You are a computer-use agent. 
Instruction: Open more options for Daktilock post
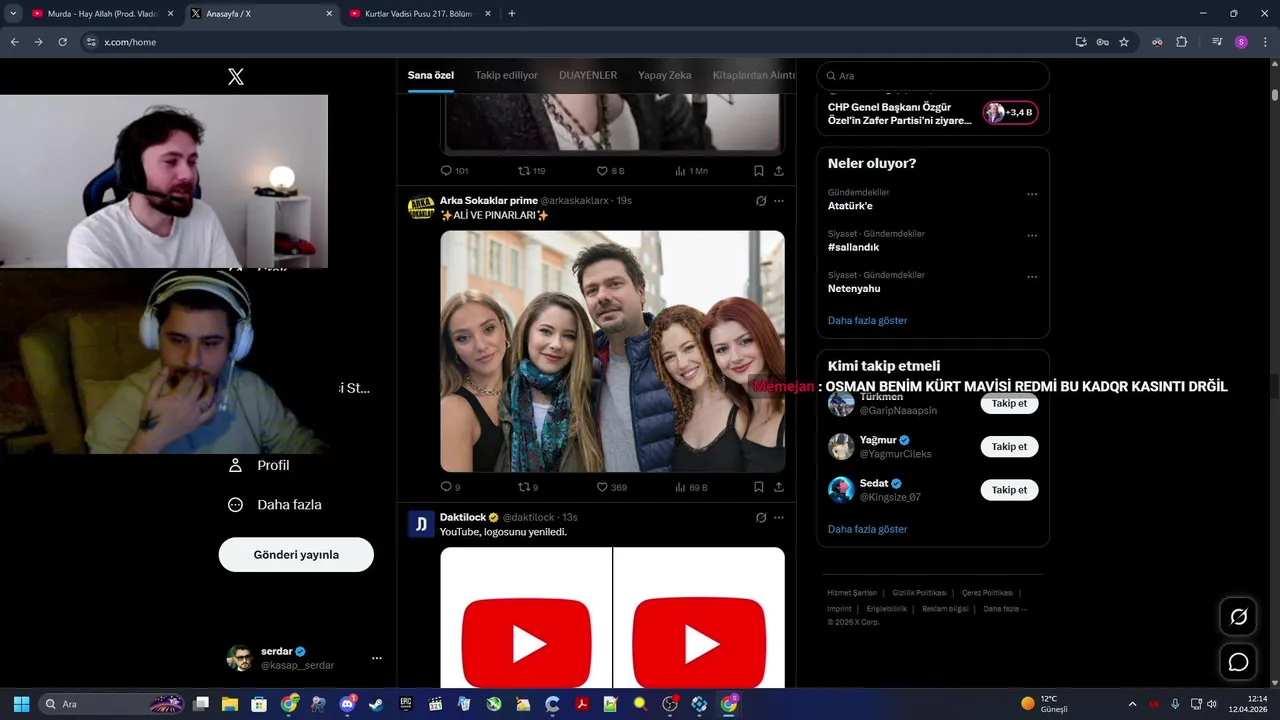coord(779,517)
